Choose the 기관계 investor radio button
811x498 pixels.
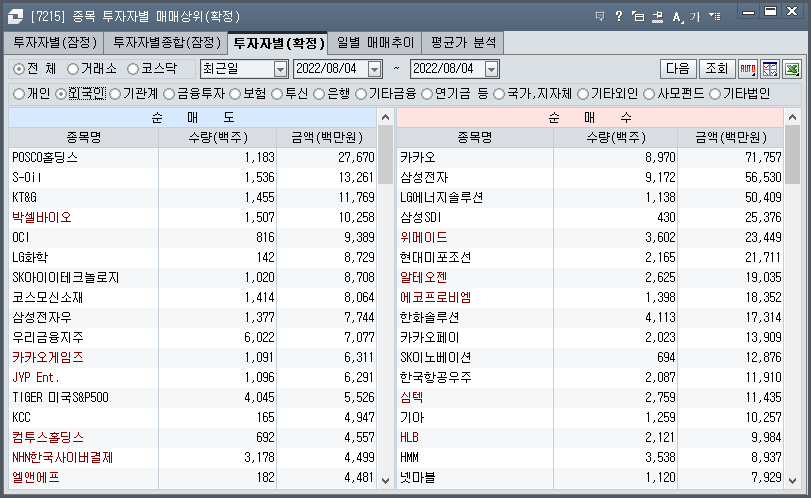coord(115,94)
